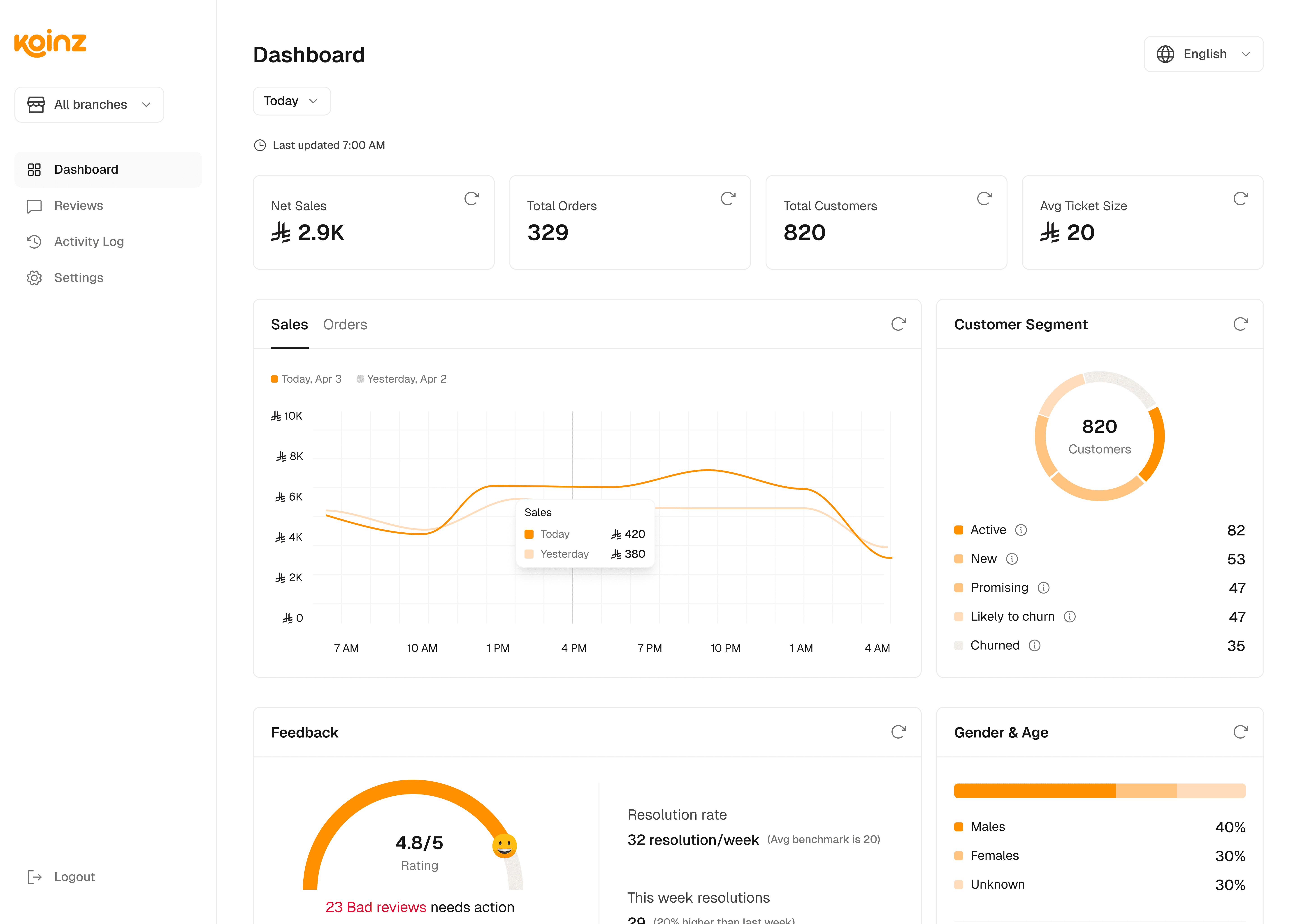
Task: Refresh the Total Orders card
Action: point(727,199)
